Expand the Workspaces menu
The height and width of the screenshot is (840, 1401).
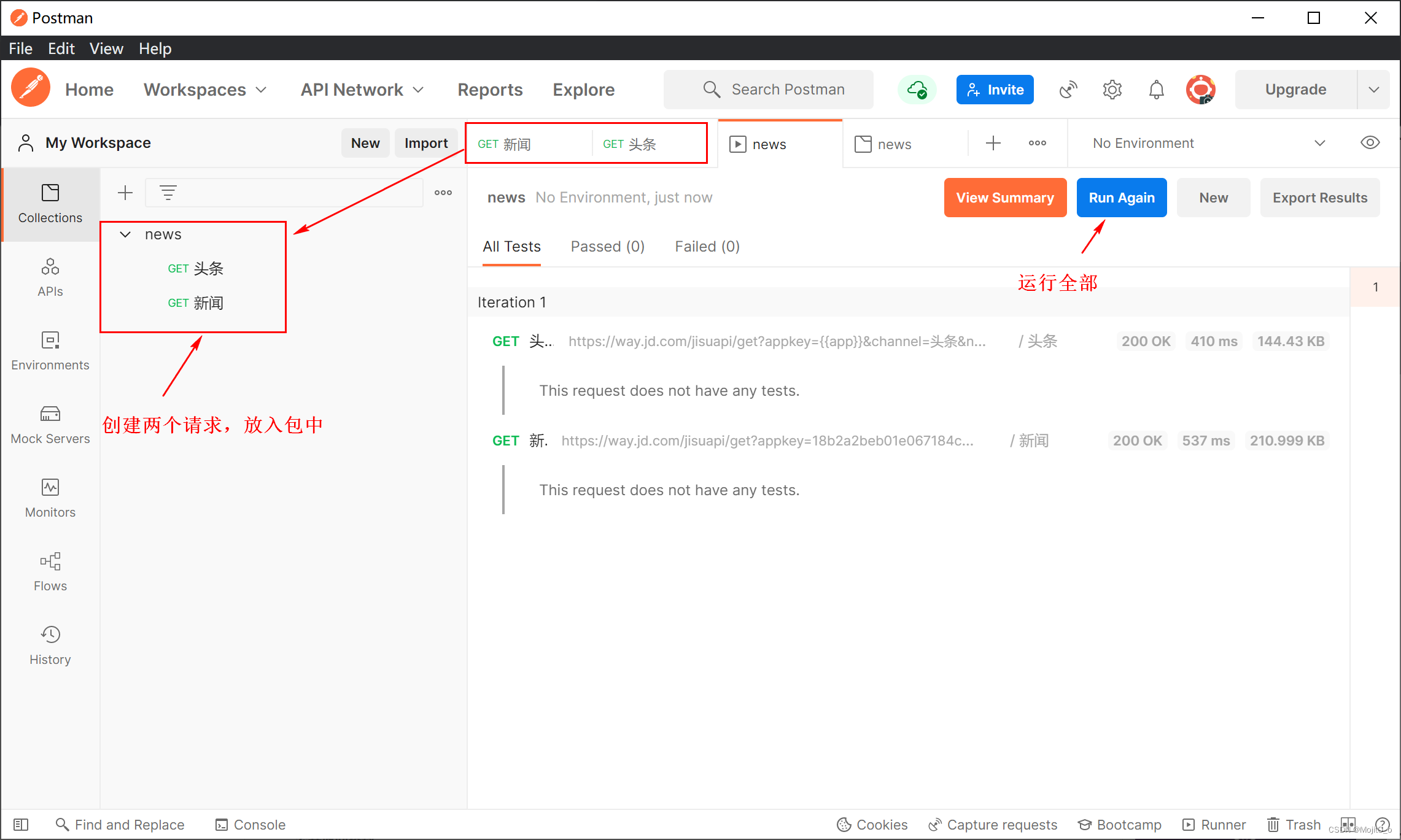click(205, 90)
